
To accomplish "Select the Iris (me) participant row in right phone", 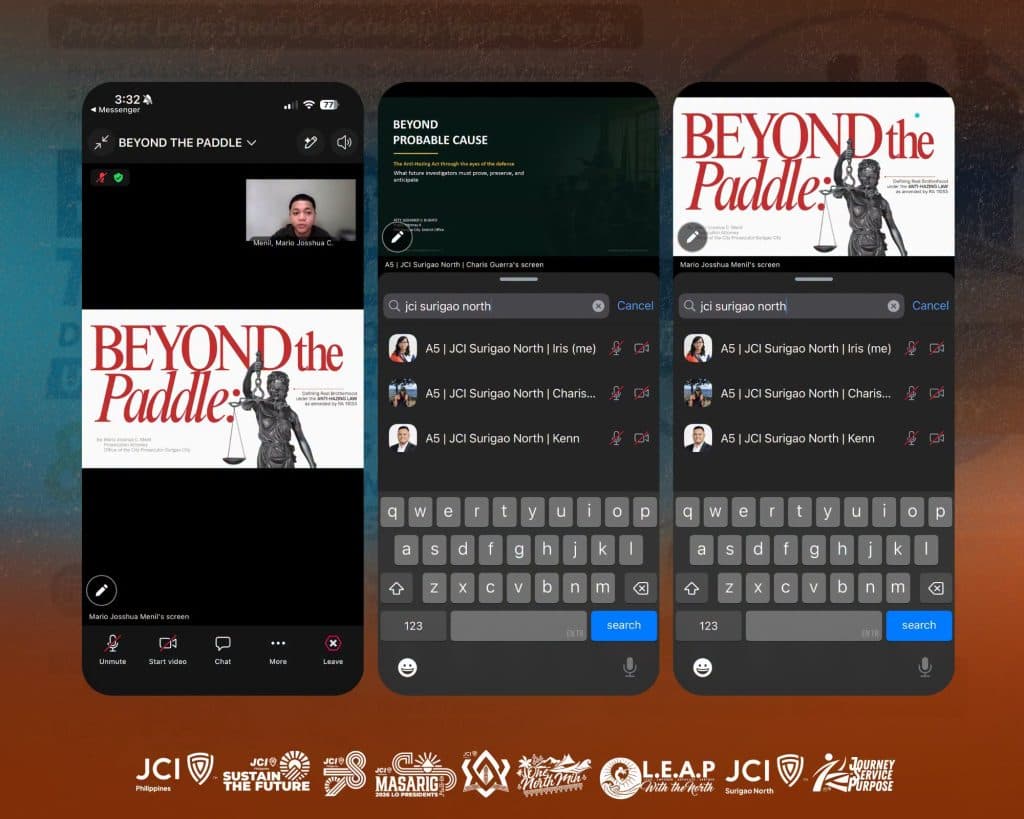I will pos(814,348).
